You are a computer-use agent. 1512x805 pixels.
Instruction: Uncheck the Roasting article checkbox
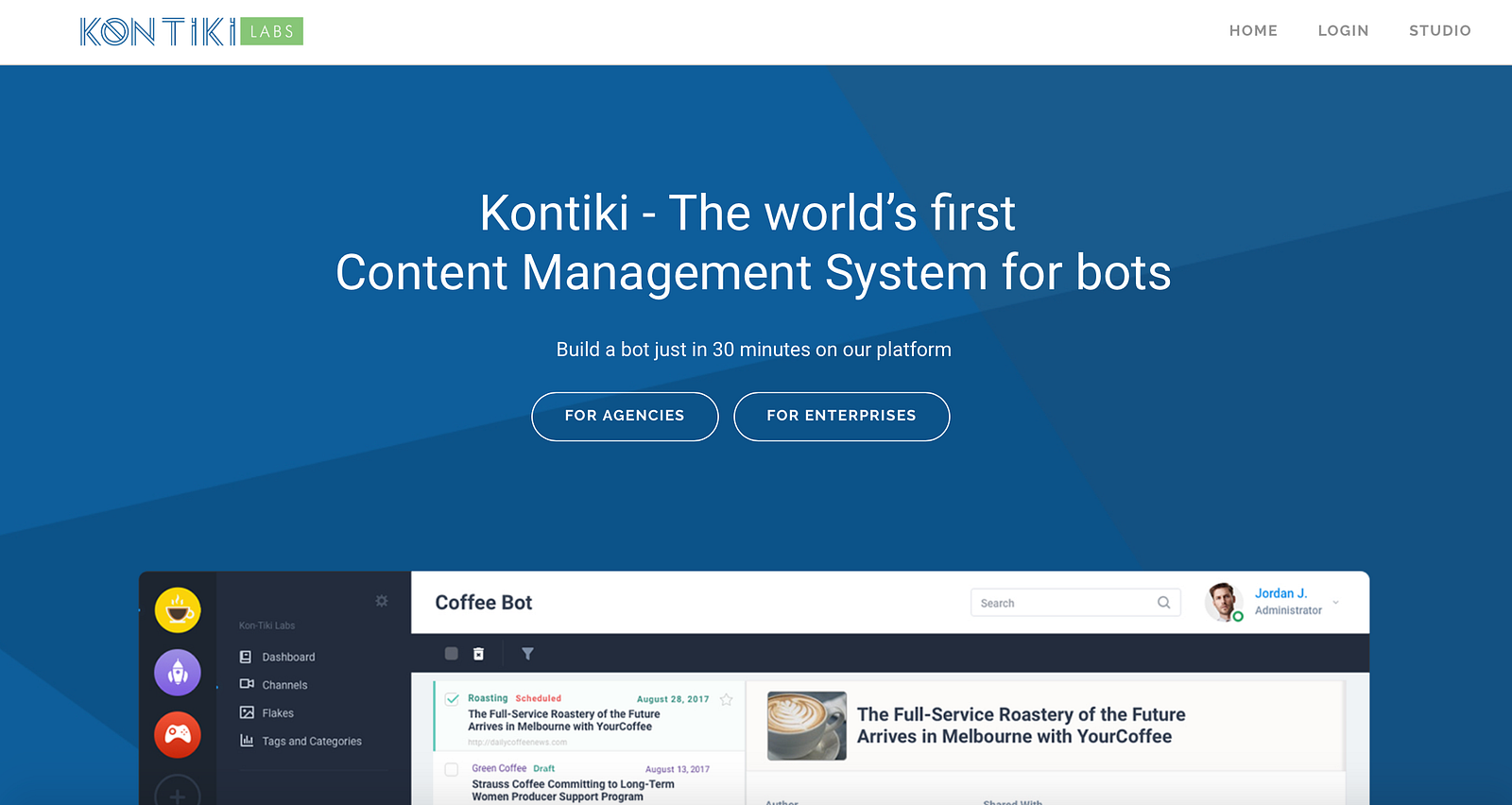coord(452,700)
